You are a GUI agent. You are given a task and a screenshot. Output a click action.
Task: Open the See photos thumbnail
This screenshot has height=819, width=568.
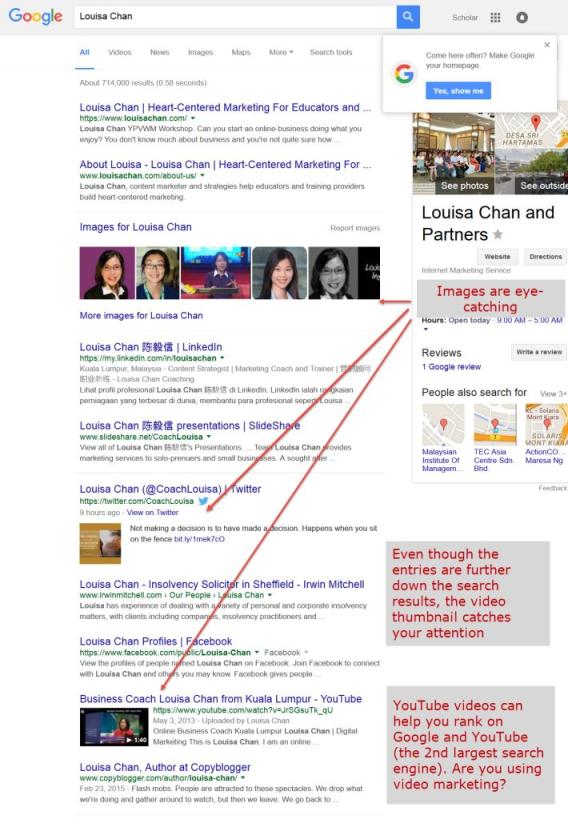[x=454, y=154]
